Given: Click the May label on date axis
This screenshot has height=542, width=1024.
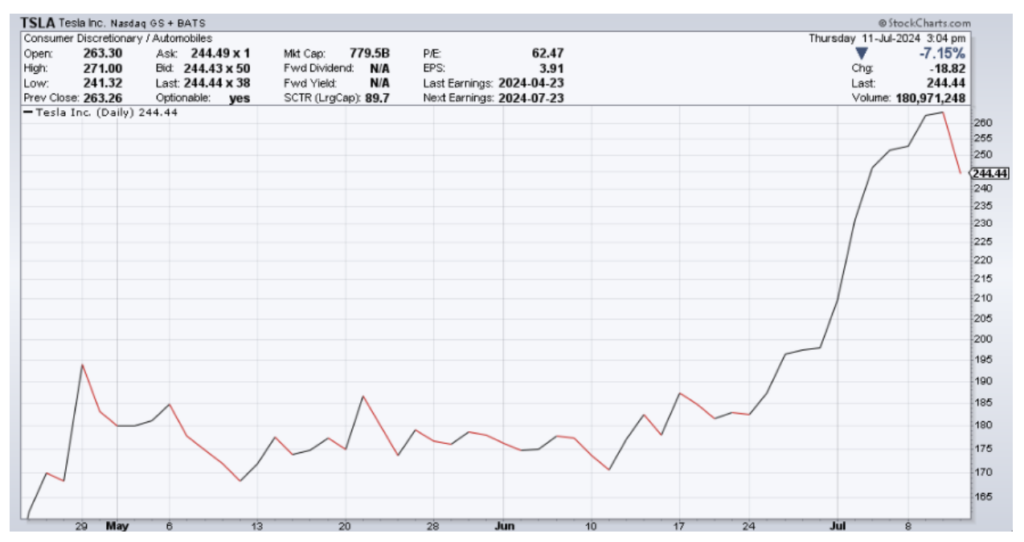Looking at the screenshot, I should point(118,526).
